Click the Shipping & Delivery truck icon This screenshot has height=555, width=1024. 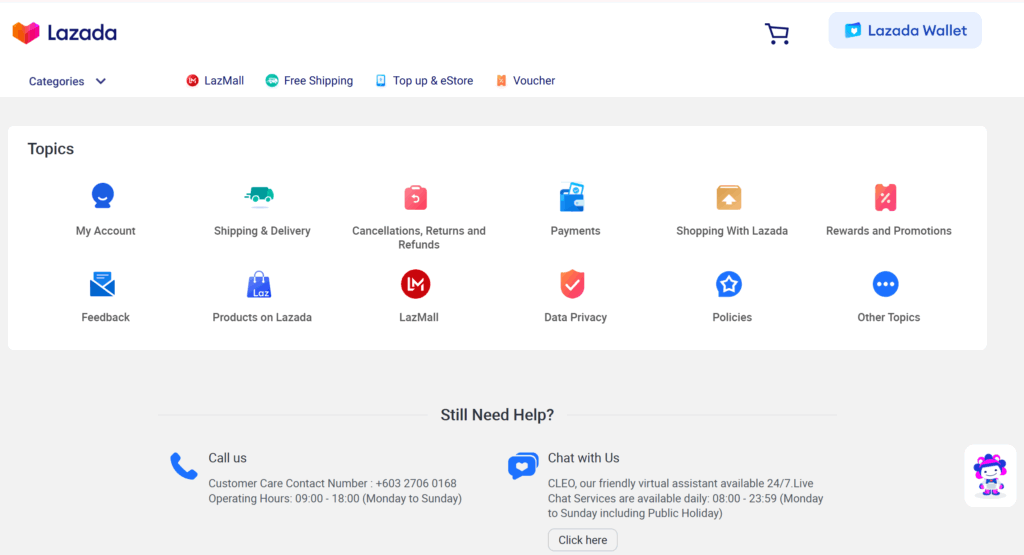point(259,196)
